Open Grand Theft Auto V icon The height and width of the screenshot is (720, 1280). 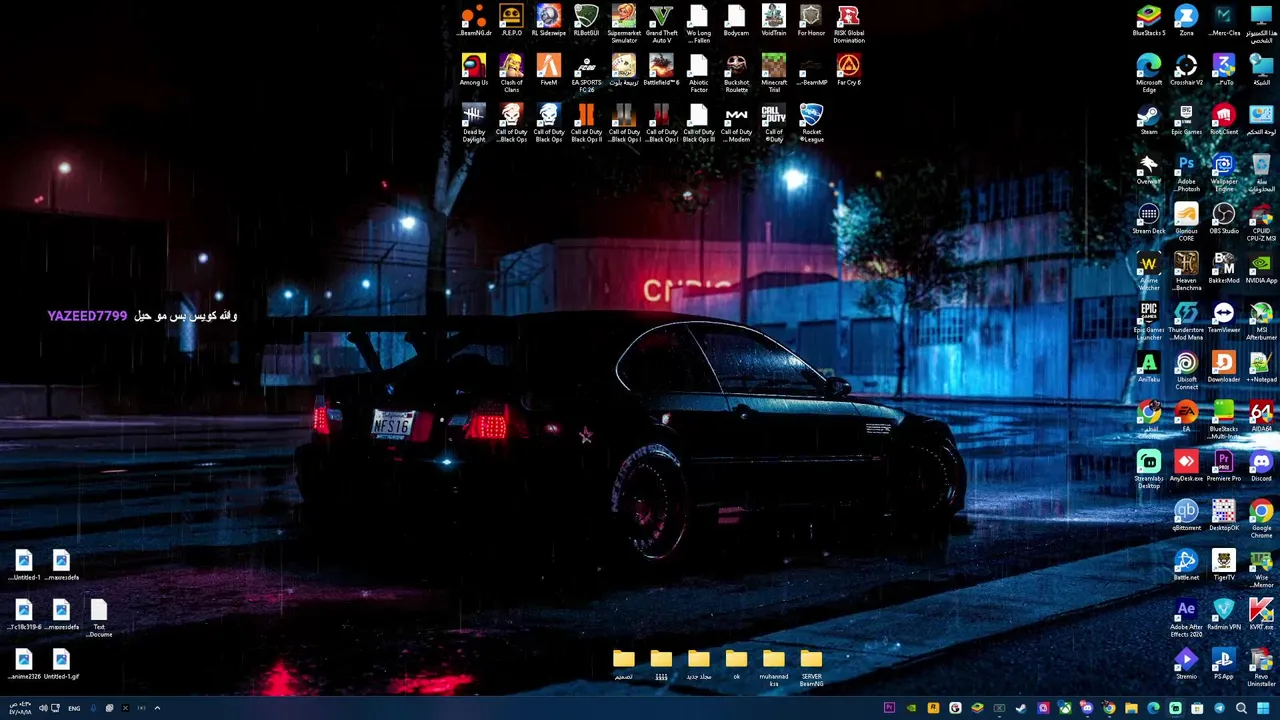tap(661, 24)
